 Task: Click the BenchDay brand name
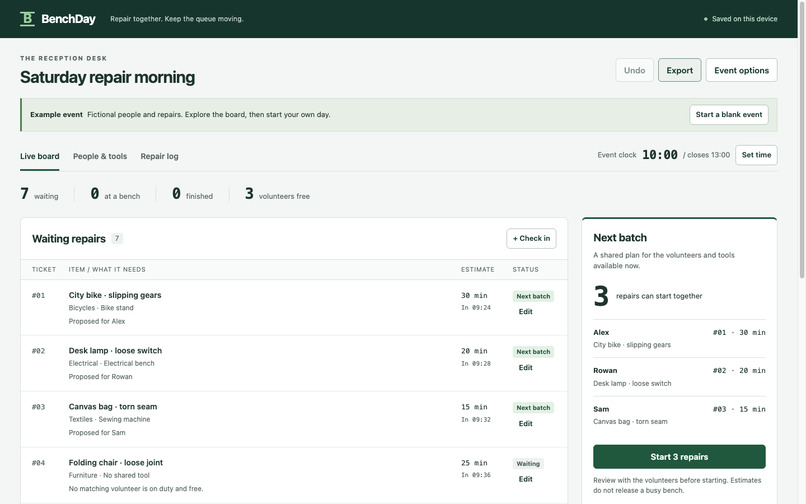(68, 19)
